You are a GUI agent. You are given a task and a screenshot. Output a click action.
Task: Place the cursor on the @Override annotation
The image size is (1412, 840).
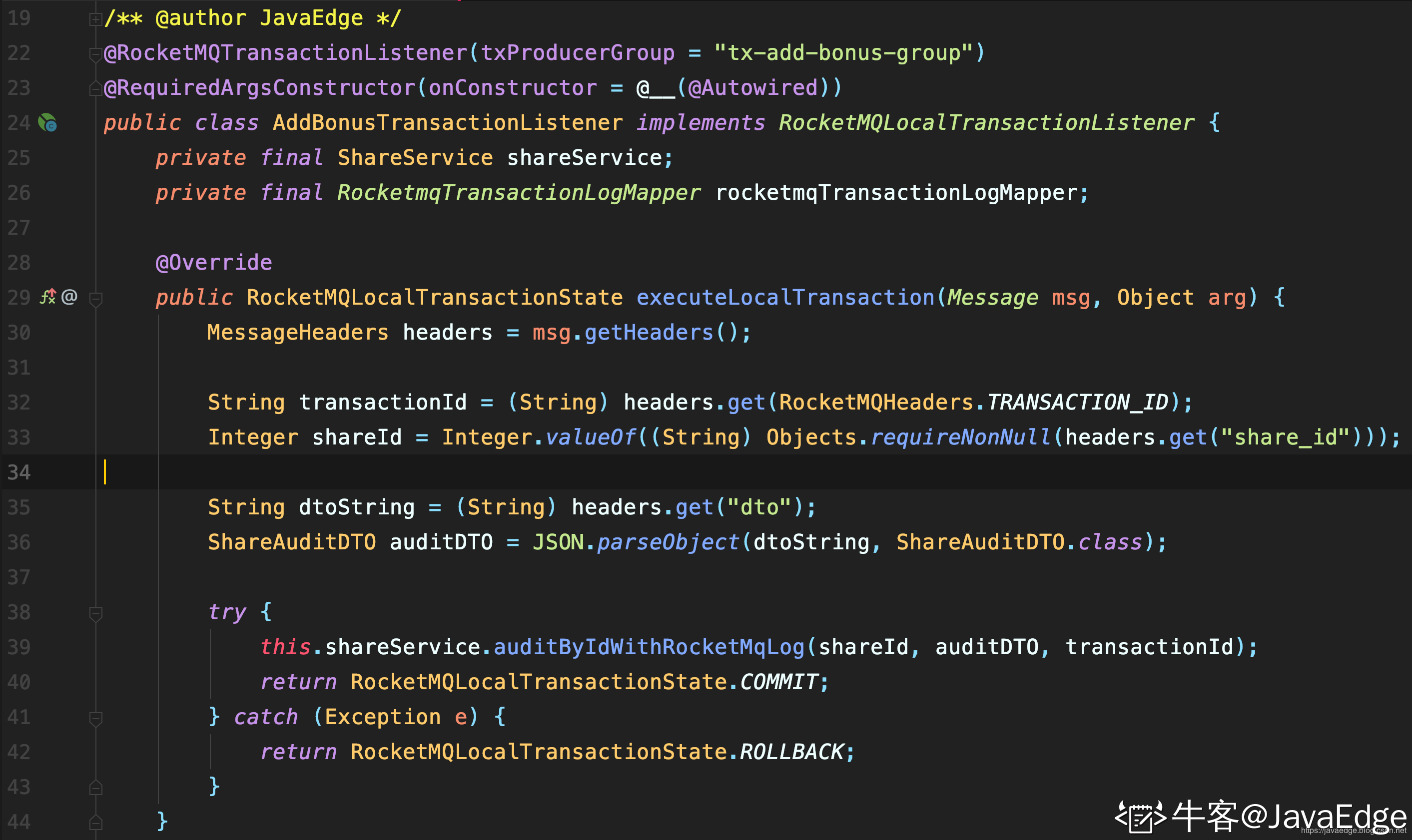pyautogui.click(x=213, y=263)
